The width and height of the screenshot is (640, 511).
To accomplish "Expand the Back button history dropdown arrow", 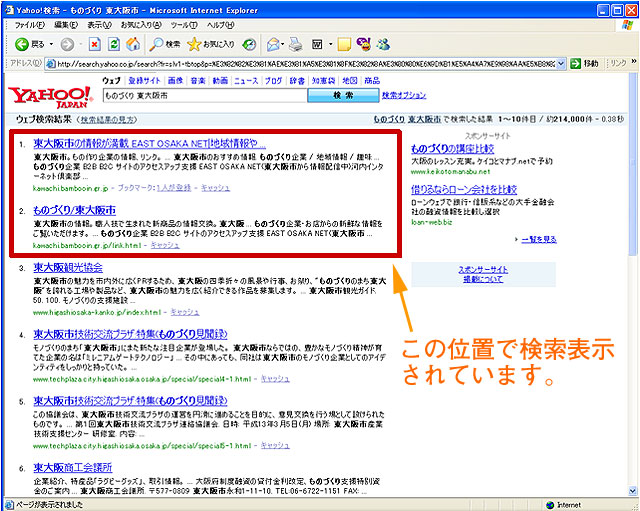I will (x=51, y=44).
